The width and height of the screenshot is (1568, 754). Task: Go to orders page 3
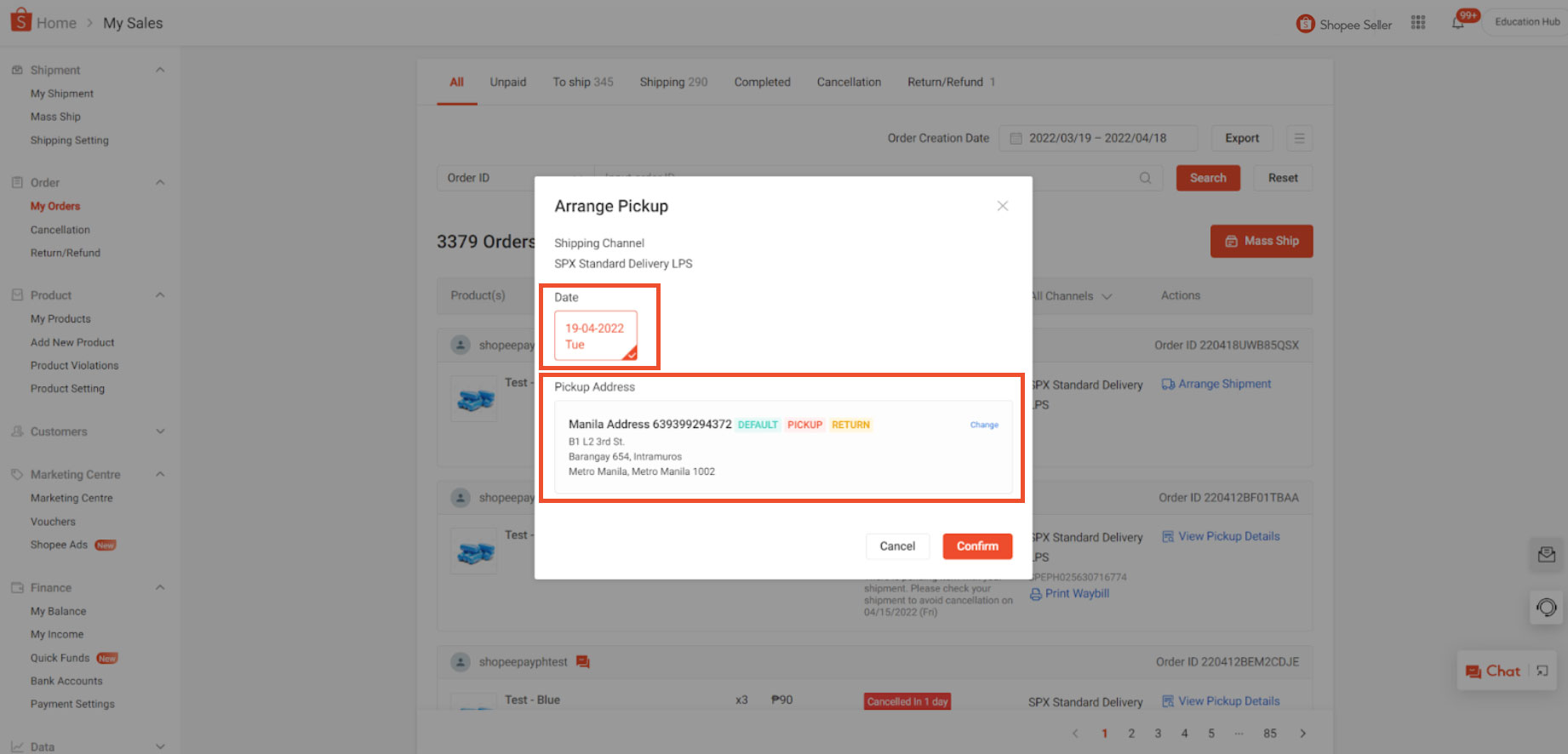point(1158,733)
